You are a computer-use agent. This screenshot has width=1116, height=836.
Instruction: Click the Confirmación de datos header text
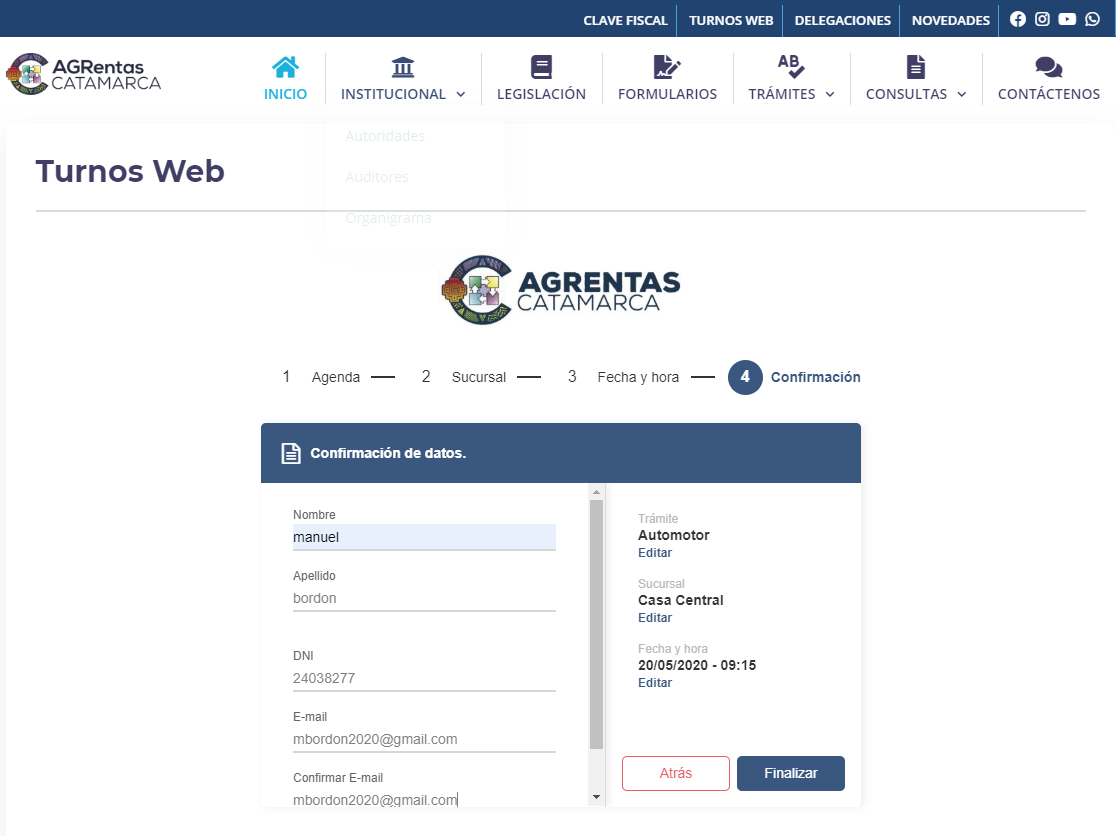(x=388, y=453)
